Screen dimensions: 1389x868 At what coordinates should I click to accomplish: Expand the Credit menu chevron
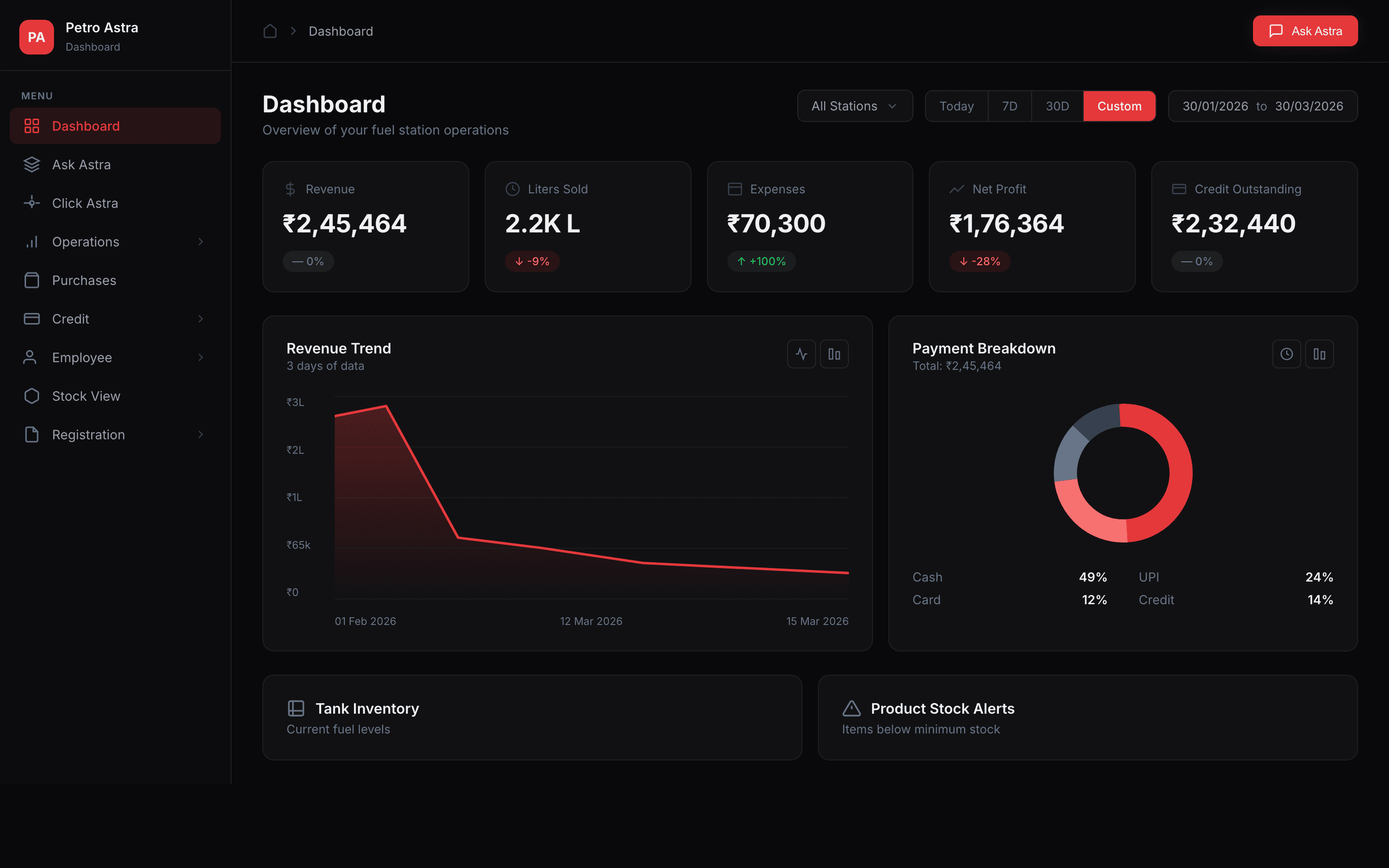coord(200,319)
